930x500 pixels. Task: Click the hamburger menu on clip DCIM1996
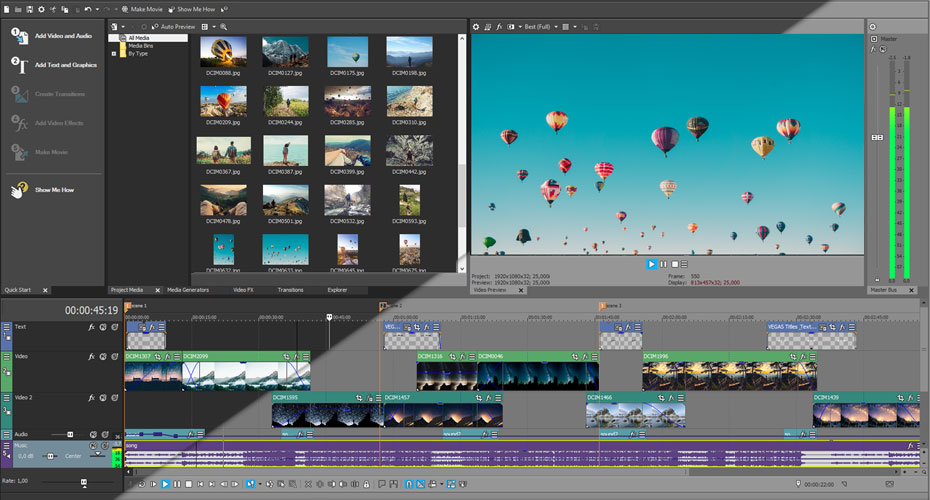coord(813,356)
